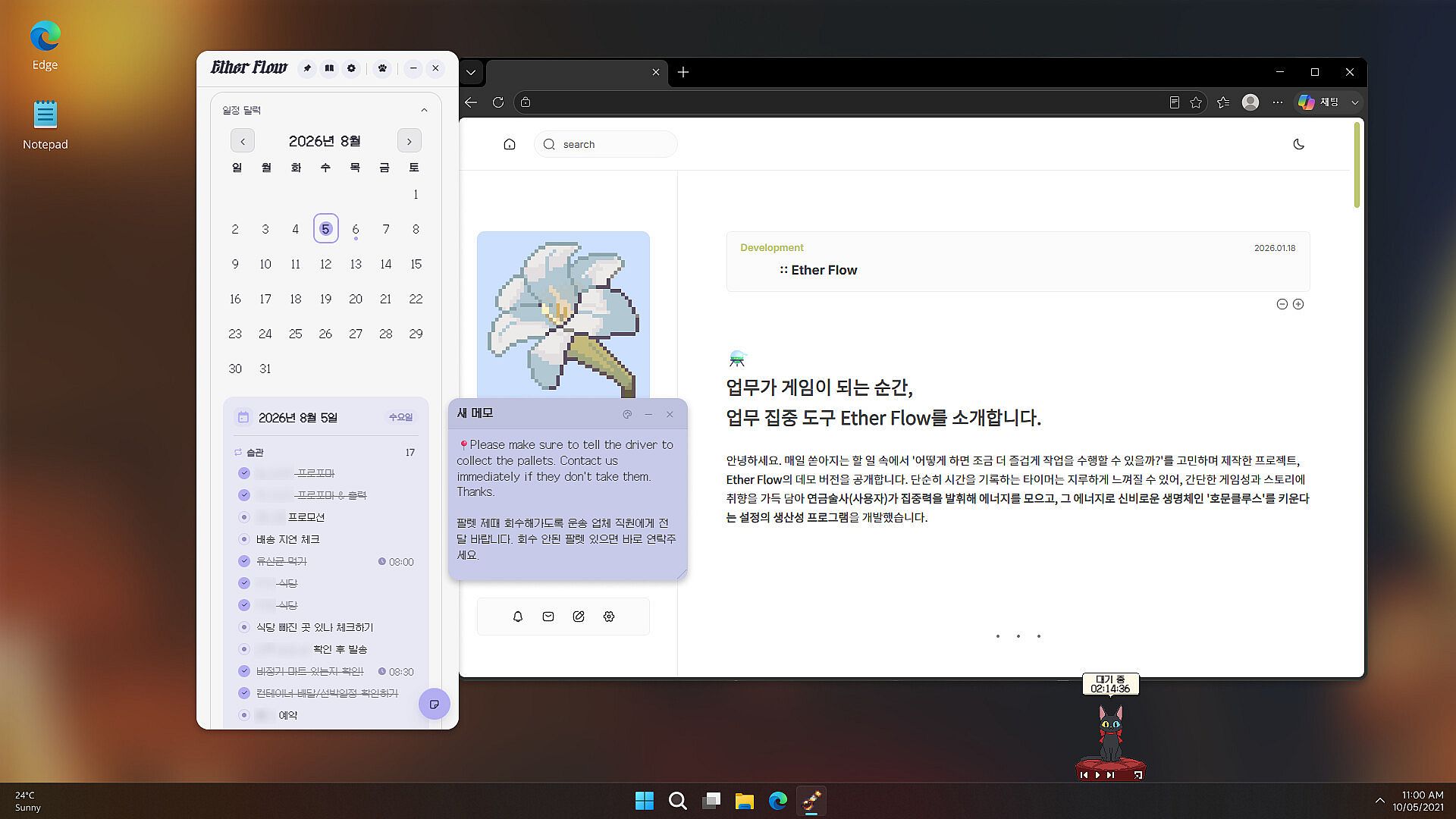
Task: Decrease the blog font size
Action: coord(1282,304)
